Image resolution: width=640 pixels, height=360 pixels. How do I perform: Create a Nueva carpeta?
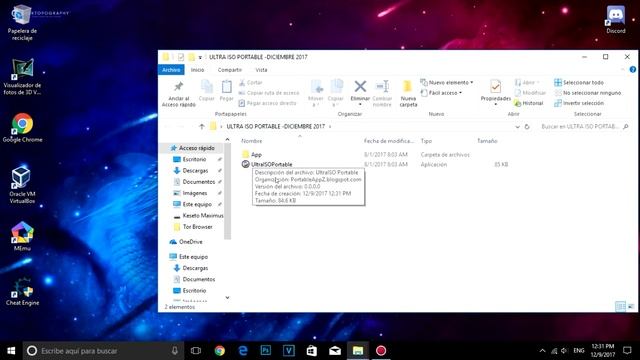pos(408,93)
